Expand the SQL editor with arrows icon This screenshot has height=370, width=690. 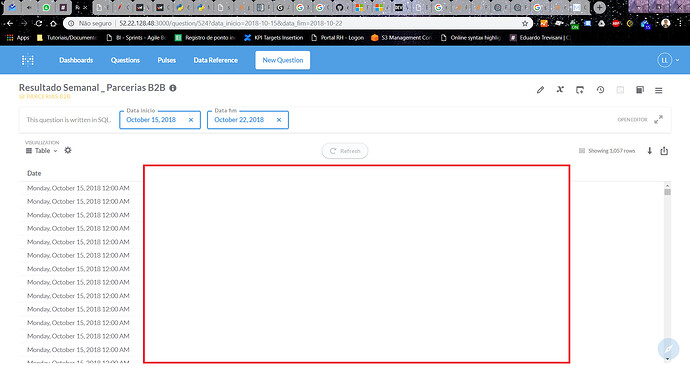click(x=658, y=120)
